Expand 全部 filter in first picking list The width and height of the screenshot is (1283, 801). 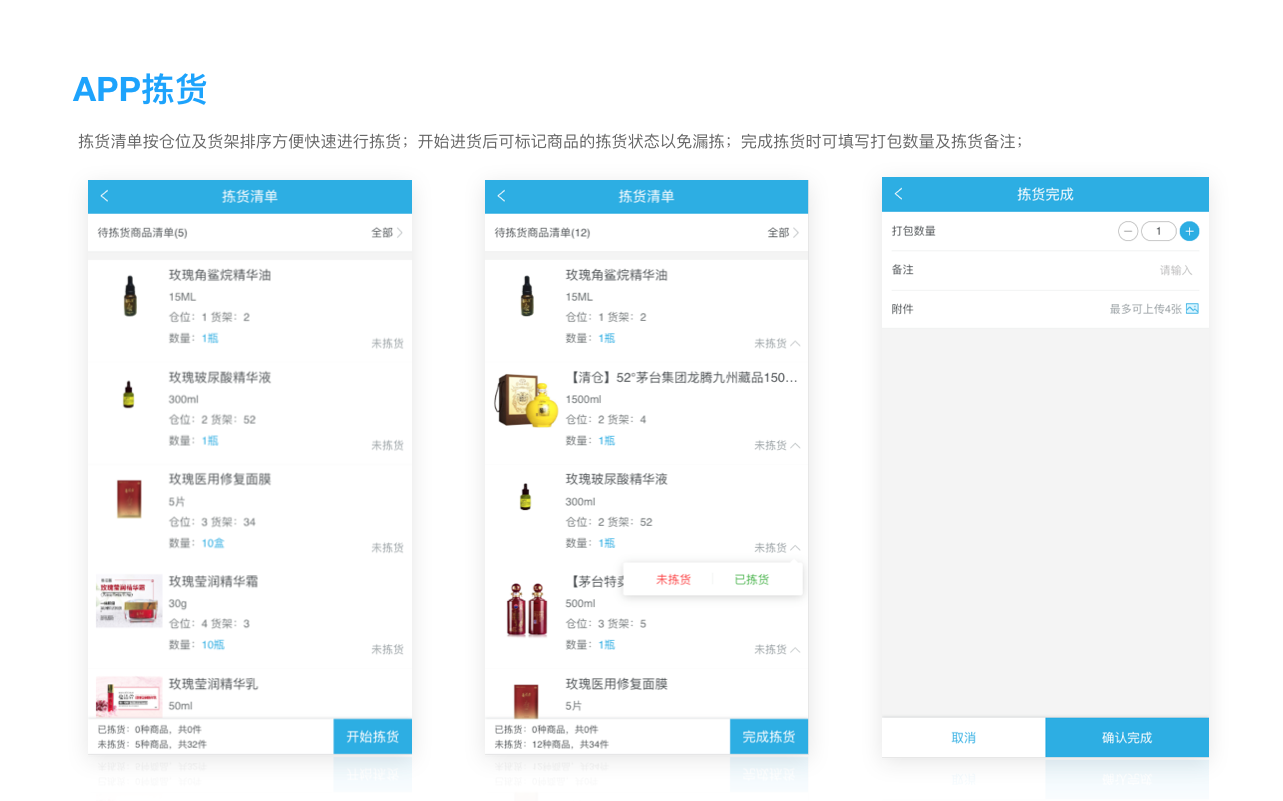(387, 233)
